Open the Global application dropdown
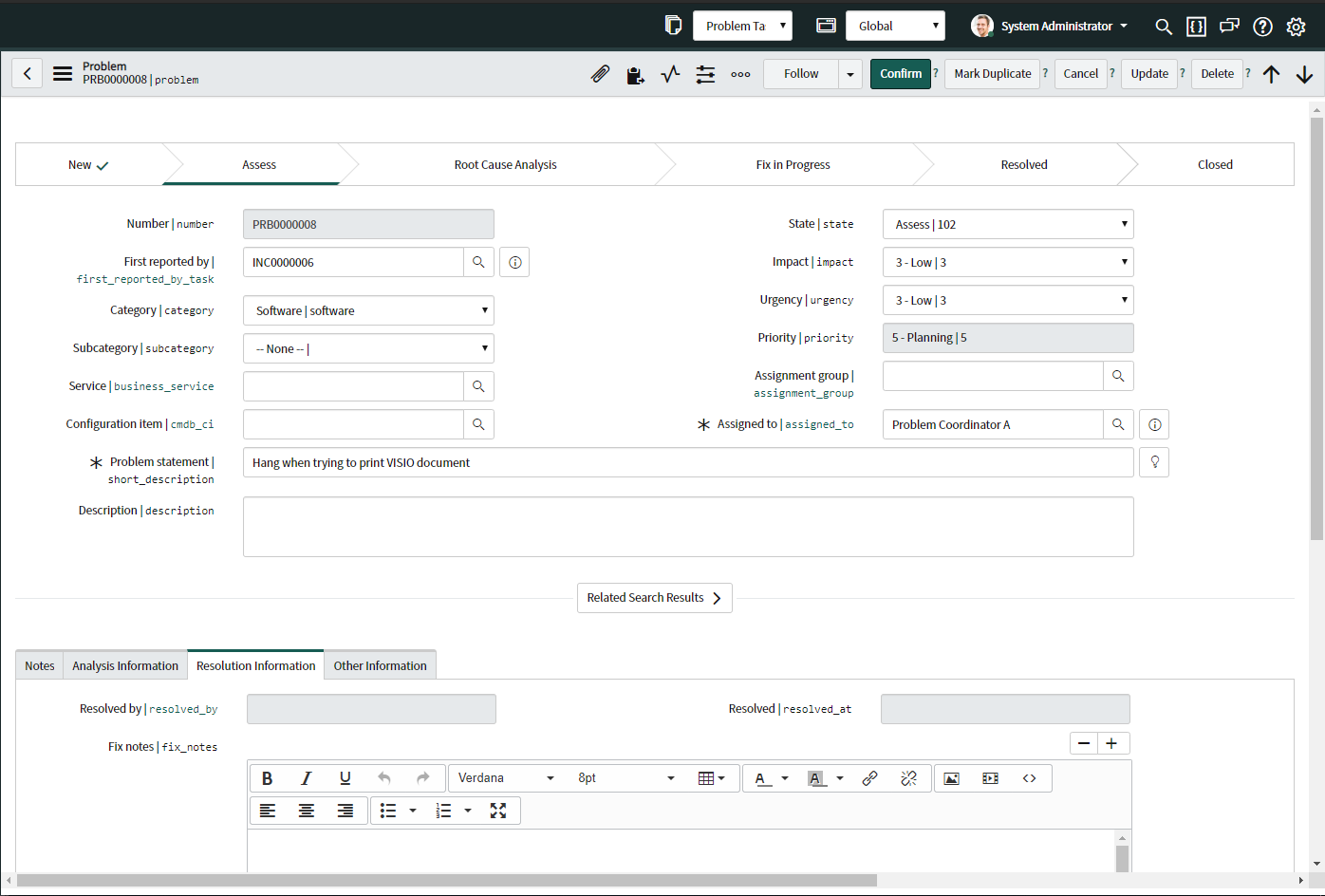Viewport: 1325px width, 896px height. click(895, 26)
